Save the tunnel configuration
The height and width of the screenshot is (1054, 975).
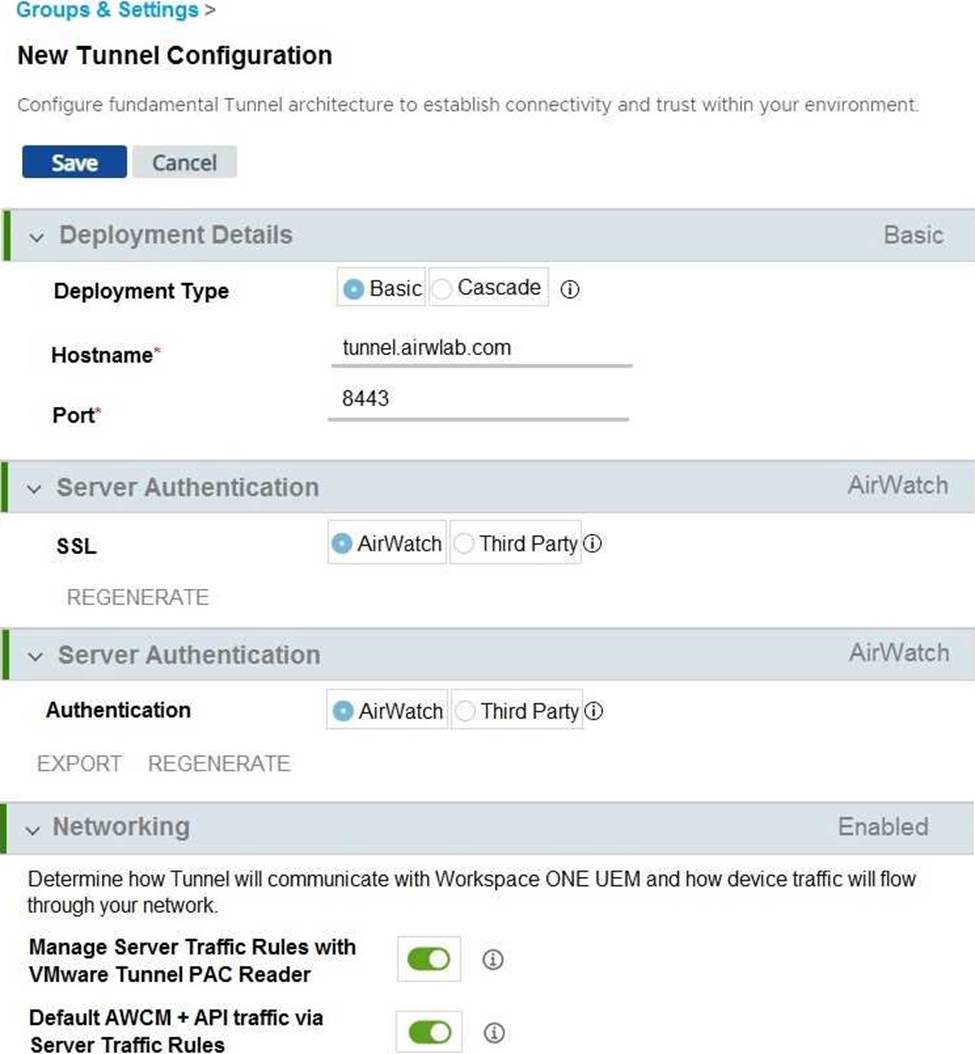pos(74,162)
